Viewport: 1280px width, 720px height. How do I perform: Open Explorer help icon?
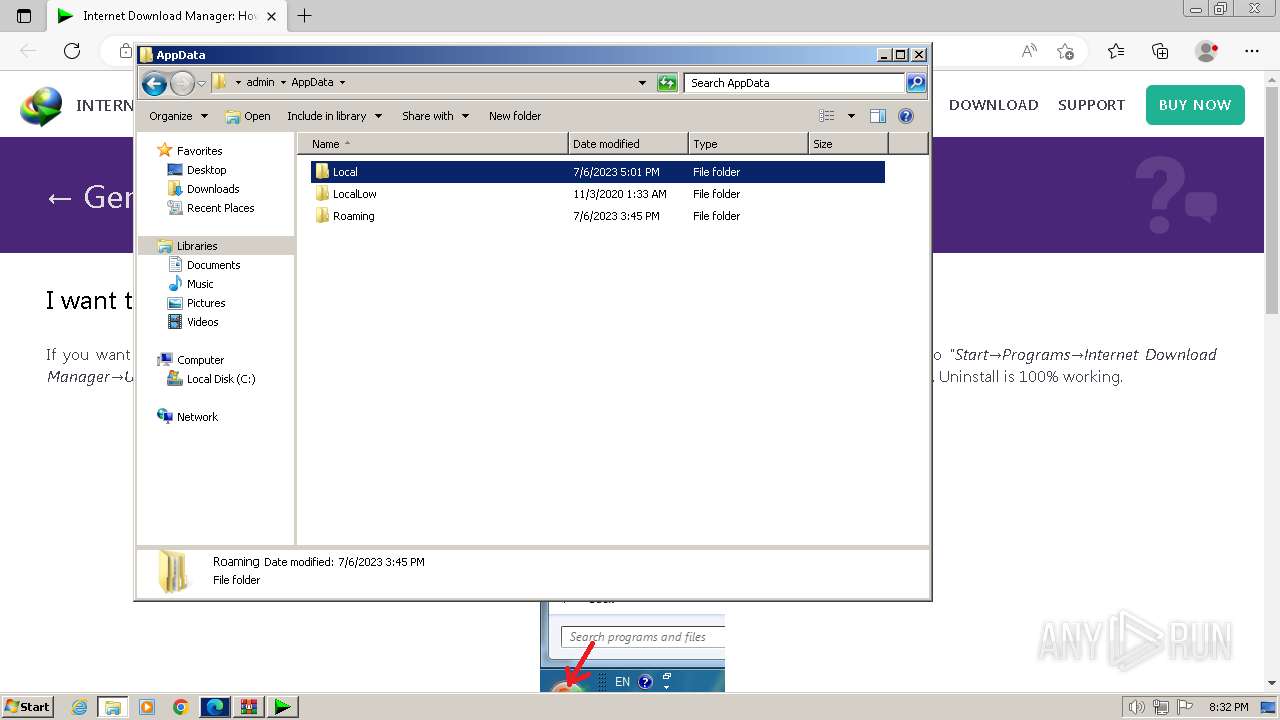coord(906,116)
